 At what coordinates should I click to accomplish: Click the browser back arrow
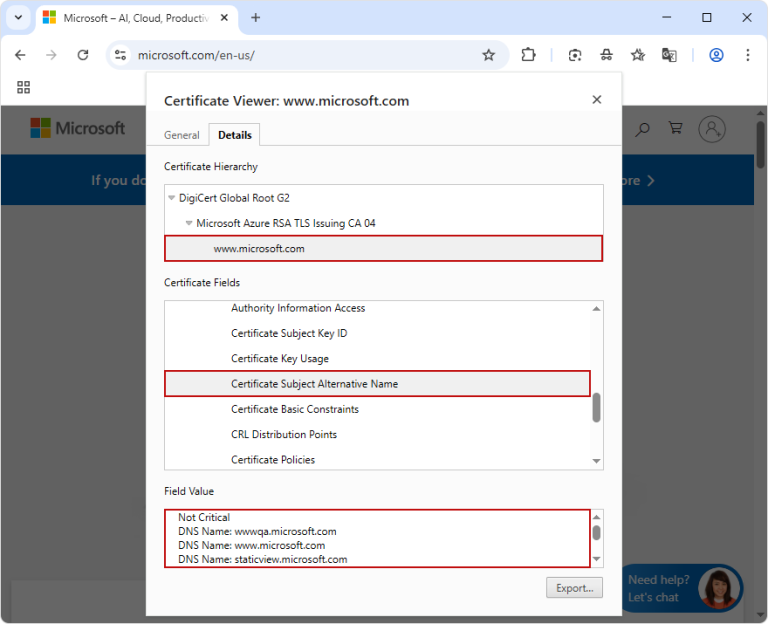pyautogui.click(x=20, y=55)
